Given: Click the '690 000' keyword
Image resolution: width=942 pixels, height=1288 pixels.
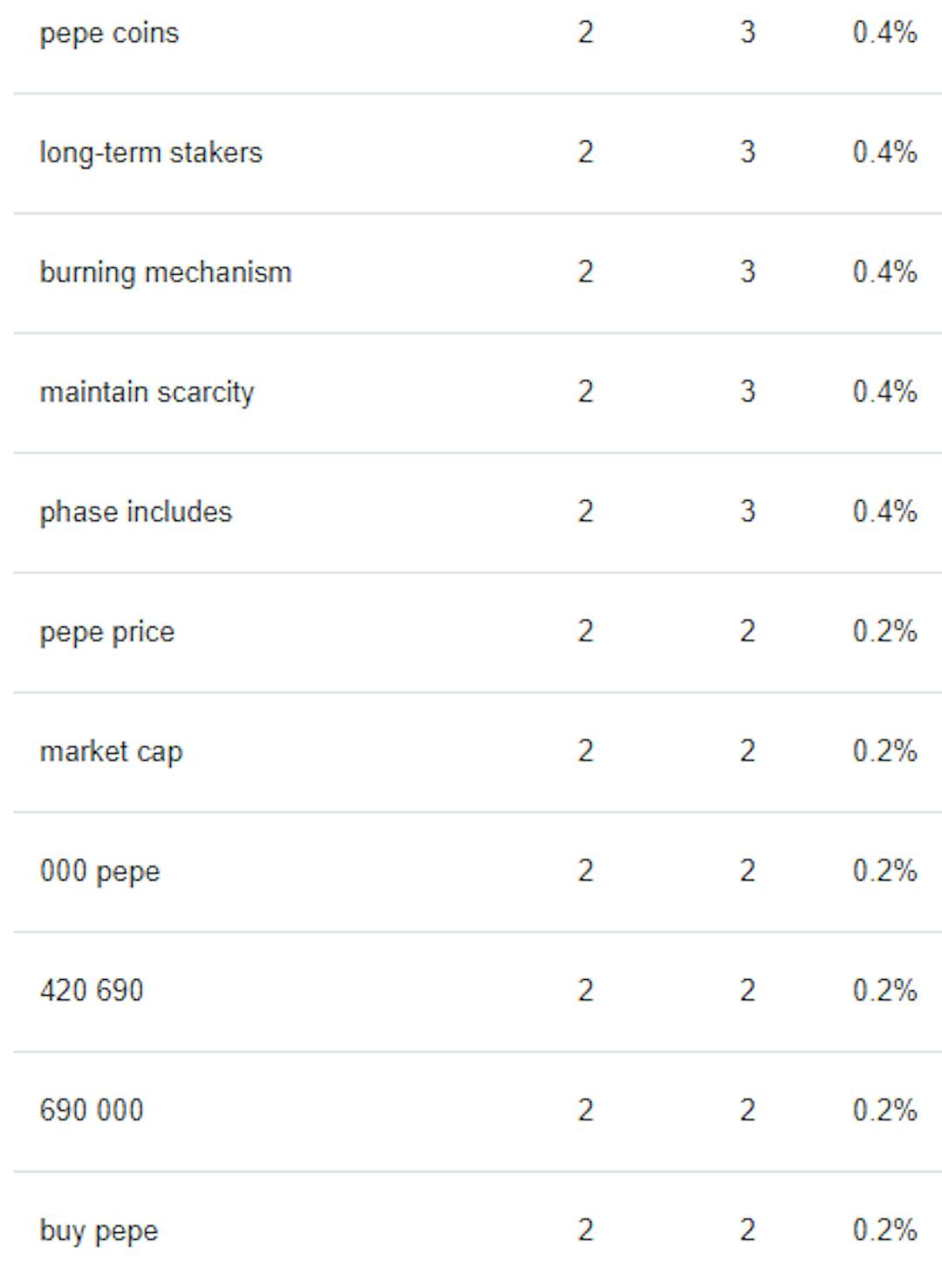Looking at the screenshot, I should [92, 1110].
